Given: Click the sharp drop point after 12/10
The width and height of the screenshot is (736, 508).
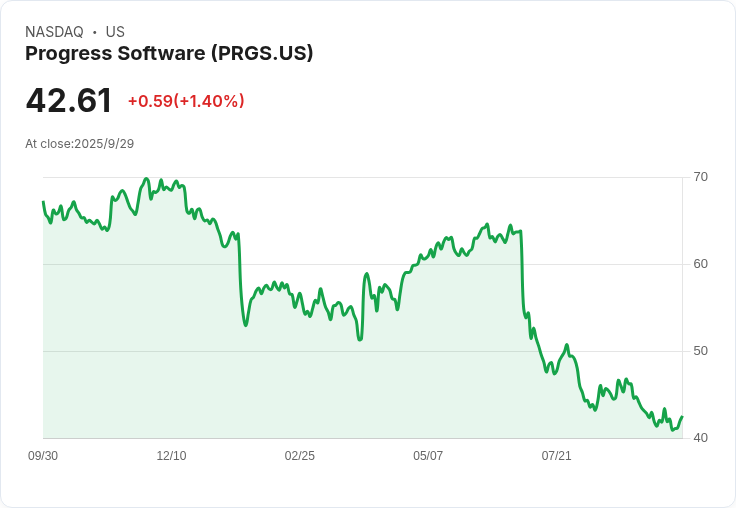Looking at the screenshot, I should pyautogui.click(x=240, y=277).
